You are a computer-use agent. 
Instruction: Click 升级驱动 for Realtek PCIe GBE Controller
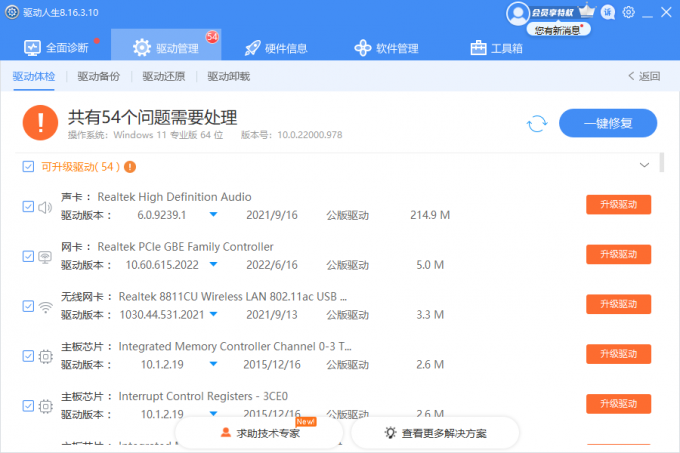[x=618, y=254]
